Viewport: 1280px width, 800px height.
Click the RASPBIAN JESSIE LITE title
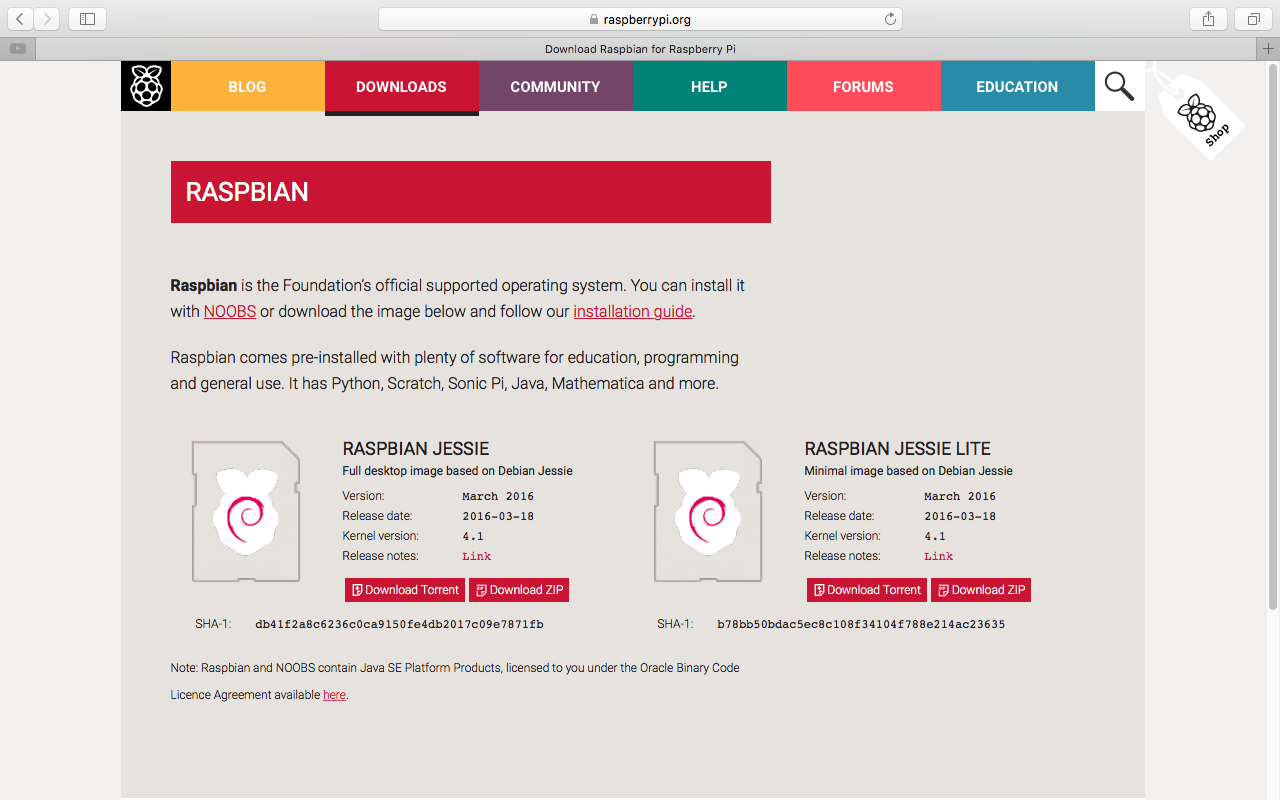click(898, 449)
